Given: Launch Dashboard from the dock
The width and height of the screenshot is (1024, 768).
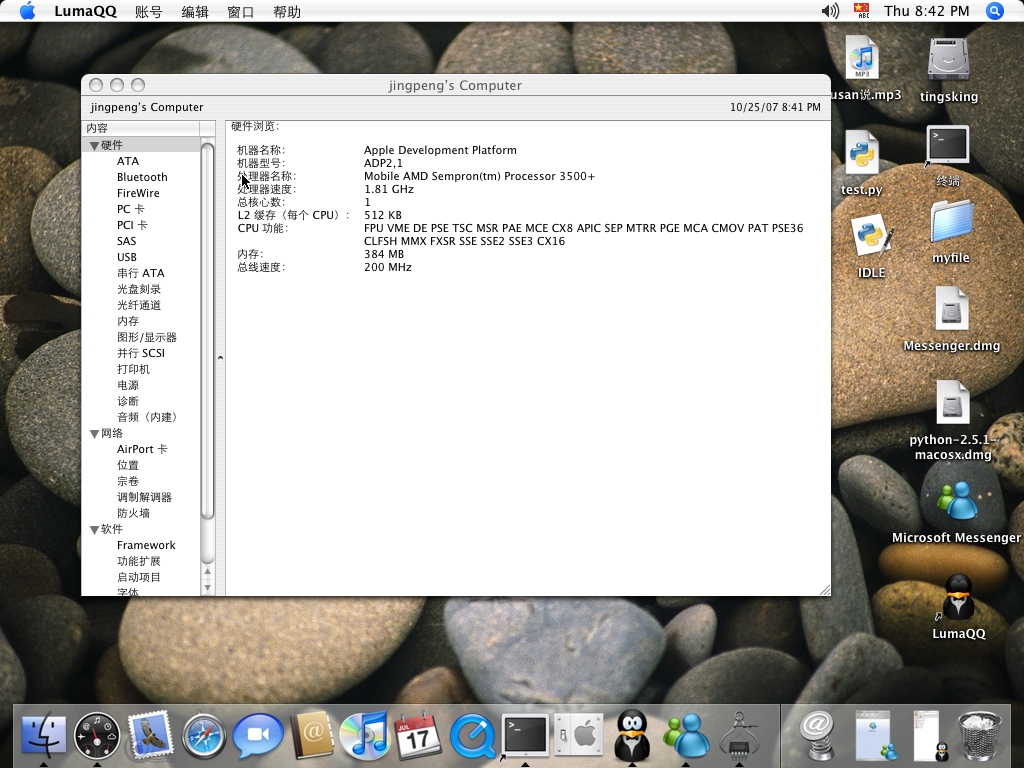Looking at the screenshot, I should pos(97,736).
